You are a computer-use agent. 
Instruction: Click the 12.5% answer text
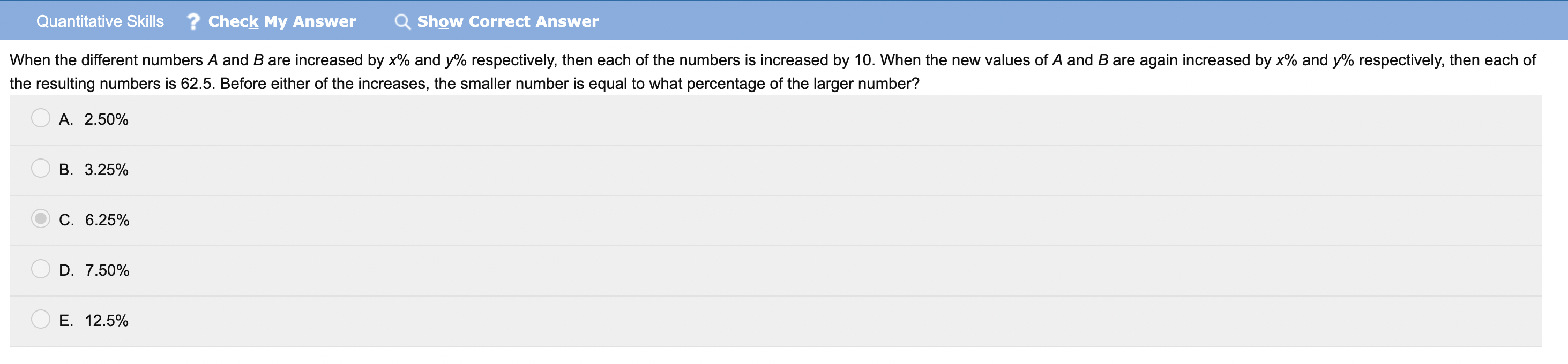coord(107,321)
